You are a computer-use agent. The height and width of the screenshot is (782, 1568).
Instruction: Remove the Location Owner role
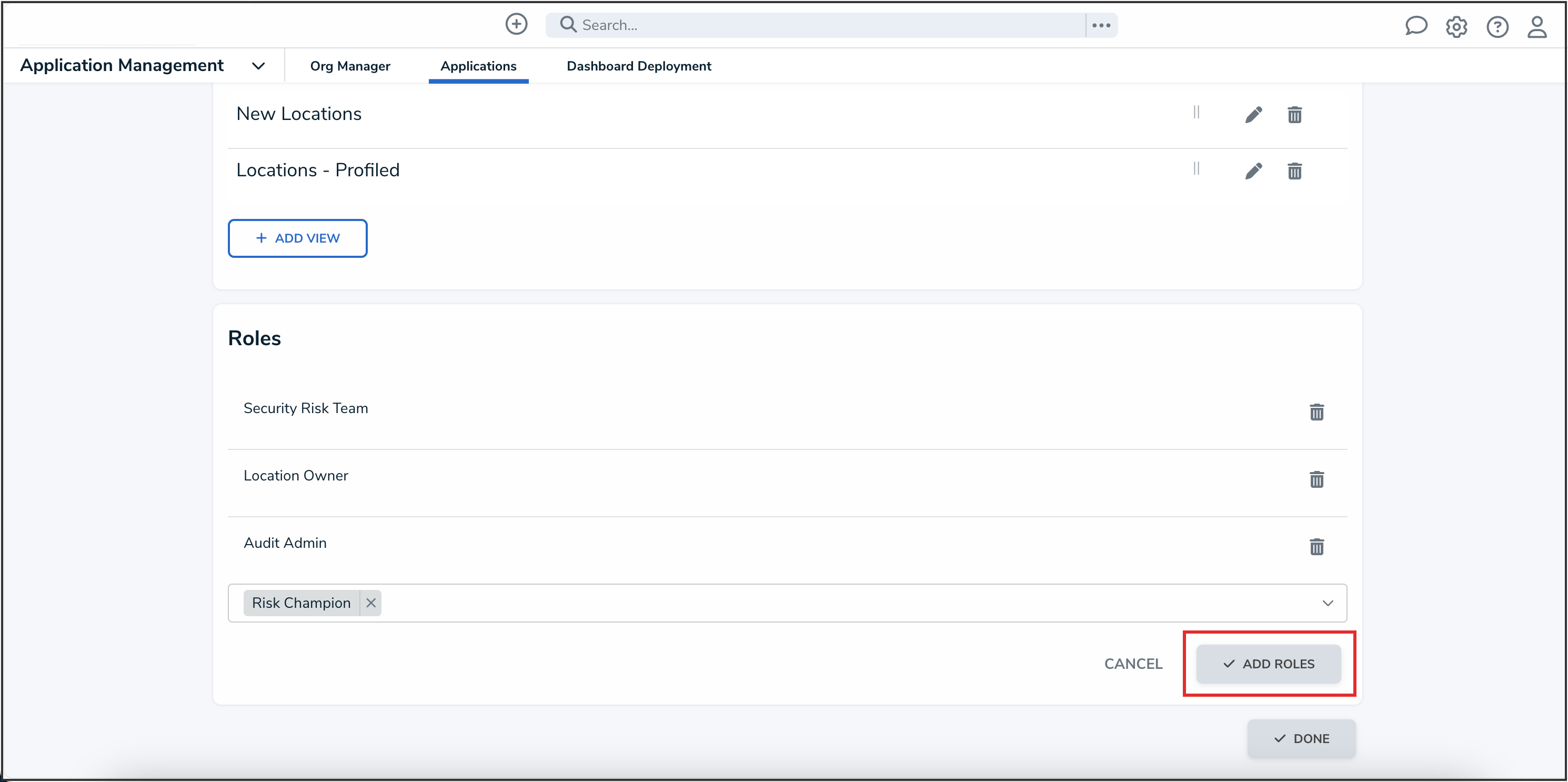click(x=1316, y=479)
